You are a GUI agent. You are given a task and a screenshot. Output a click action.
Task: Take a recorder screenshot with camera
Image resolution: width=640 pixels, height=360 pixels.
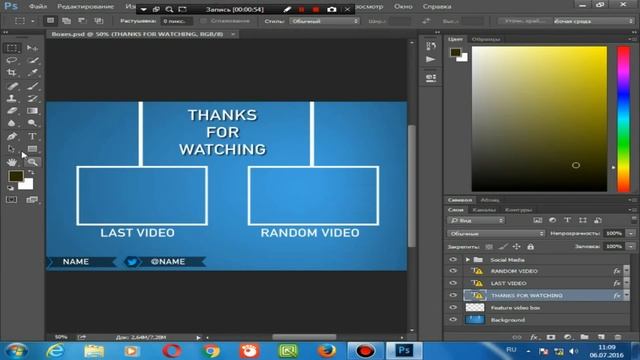[x=331, y=9]
